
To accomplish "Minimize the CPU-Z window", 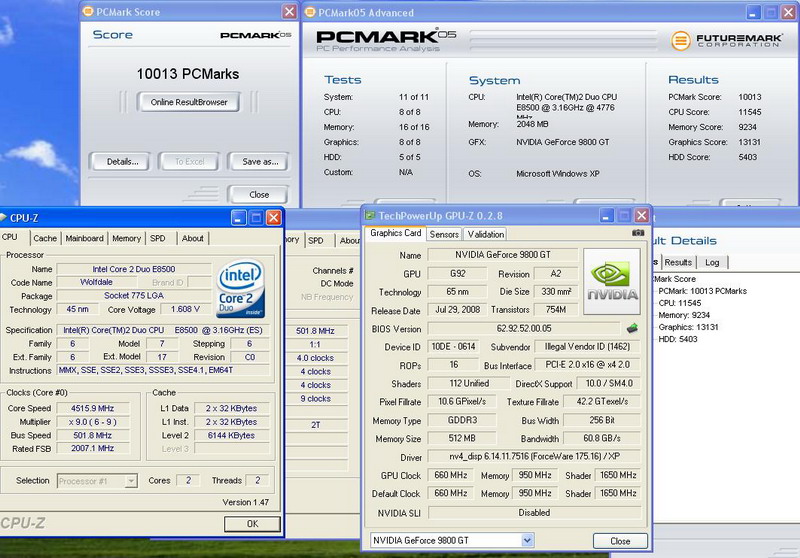I will (238, 218).
